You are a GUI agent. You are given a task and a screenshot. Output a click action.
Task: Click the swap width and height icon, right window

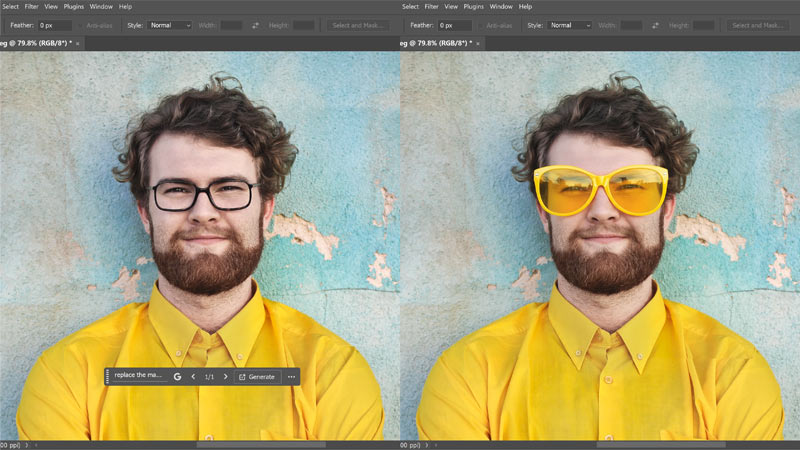pyautogui.click(x=655, y=26)
